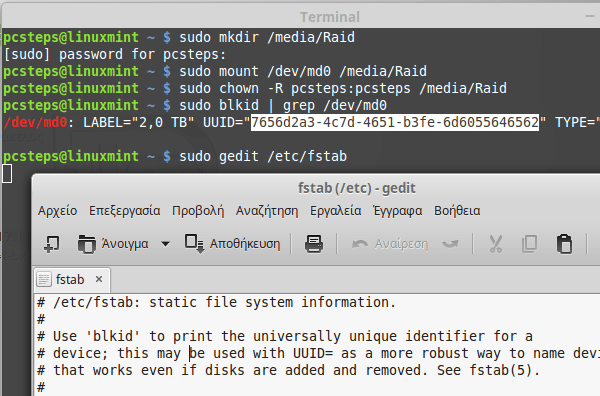Click the 'fstab (/etc) - gedit' title bar

pos(316,188)
